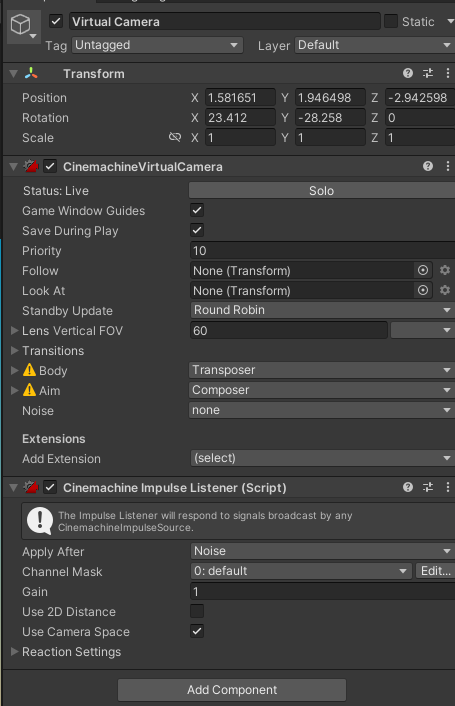Disable Cinemachine Impulse Listener component checkbox

[x=50, y=487]
